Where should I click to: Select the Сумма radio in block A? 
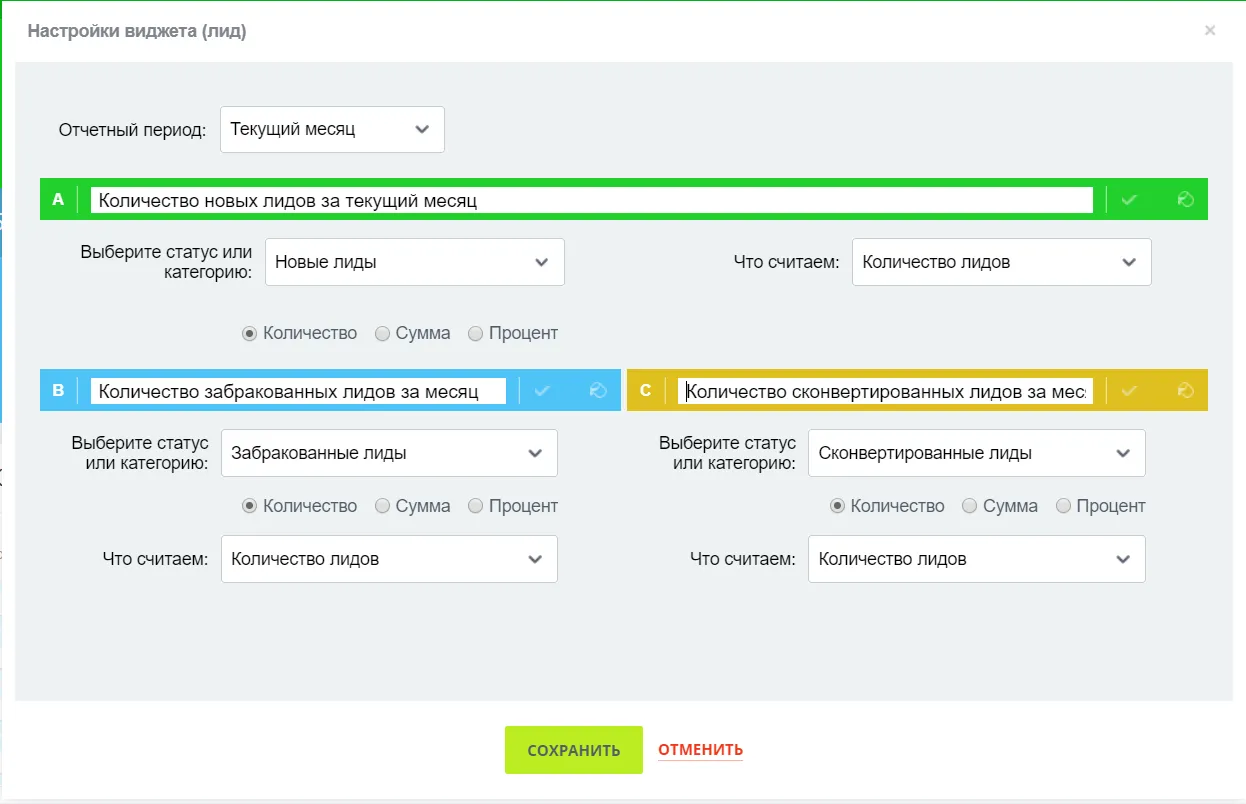coord(382,334)
